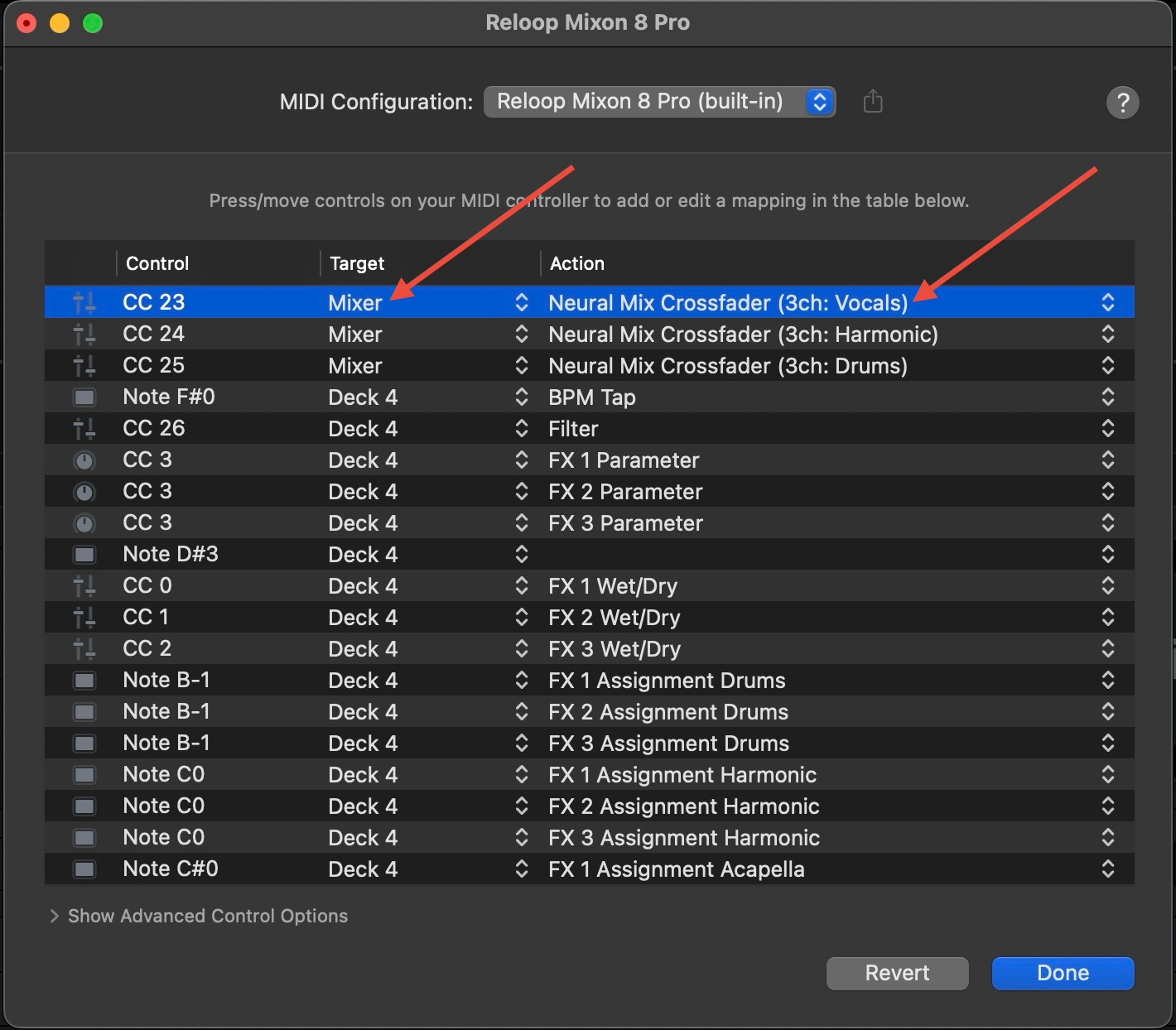Select the button icon for Note F#0
The height and width of the screenshot is (1030, 1176).
click(84, 397)
